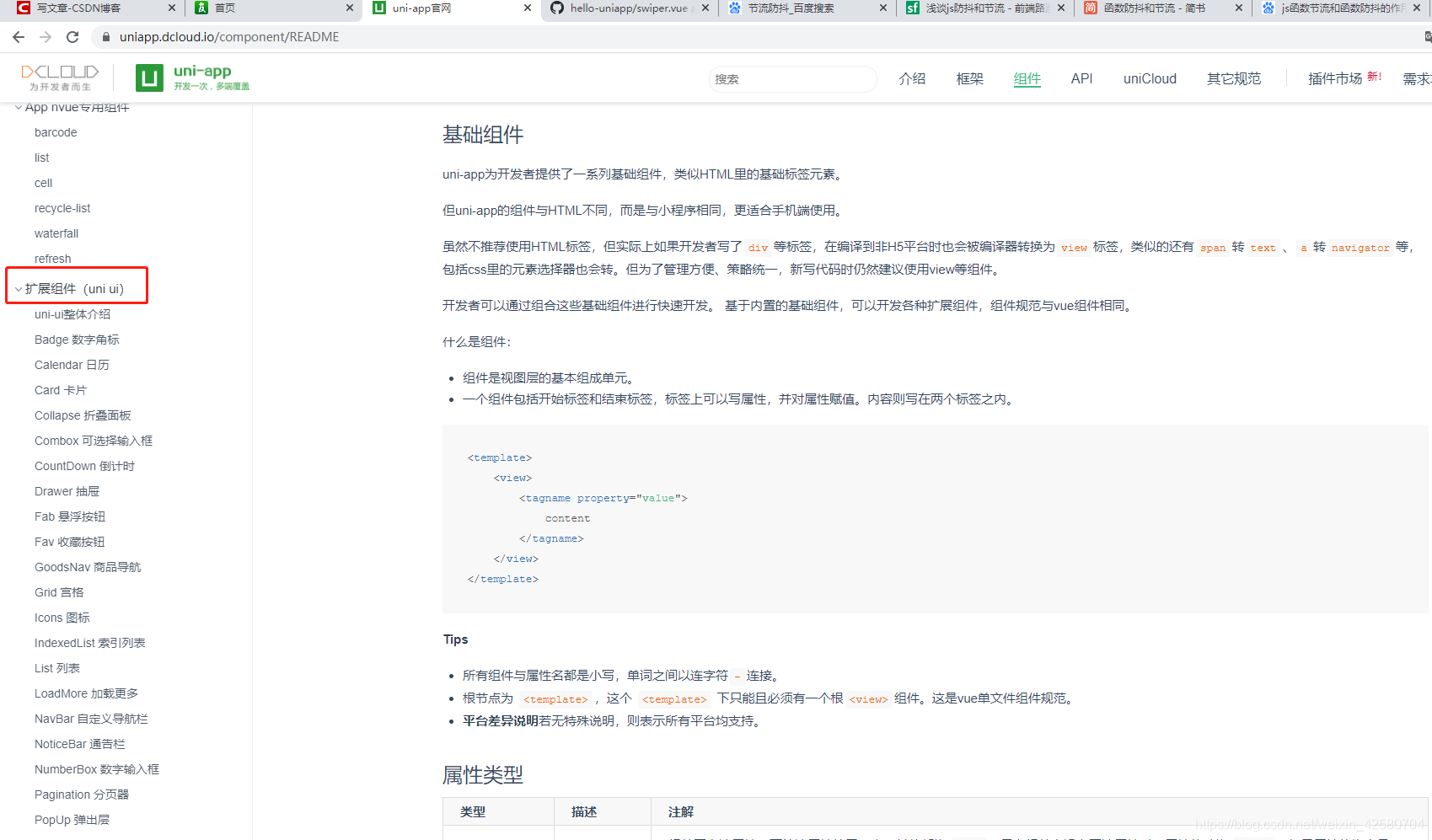Image resolution: width=1432 pixels, height=840 pixels.
Task: Close the 节流防抖_百度搜索 tab
Action: point(883,8)
